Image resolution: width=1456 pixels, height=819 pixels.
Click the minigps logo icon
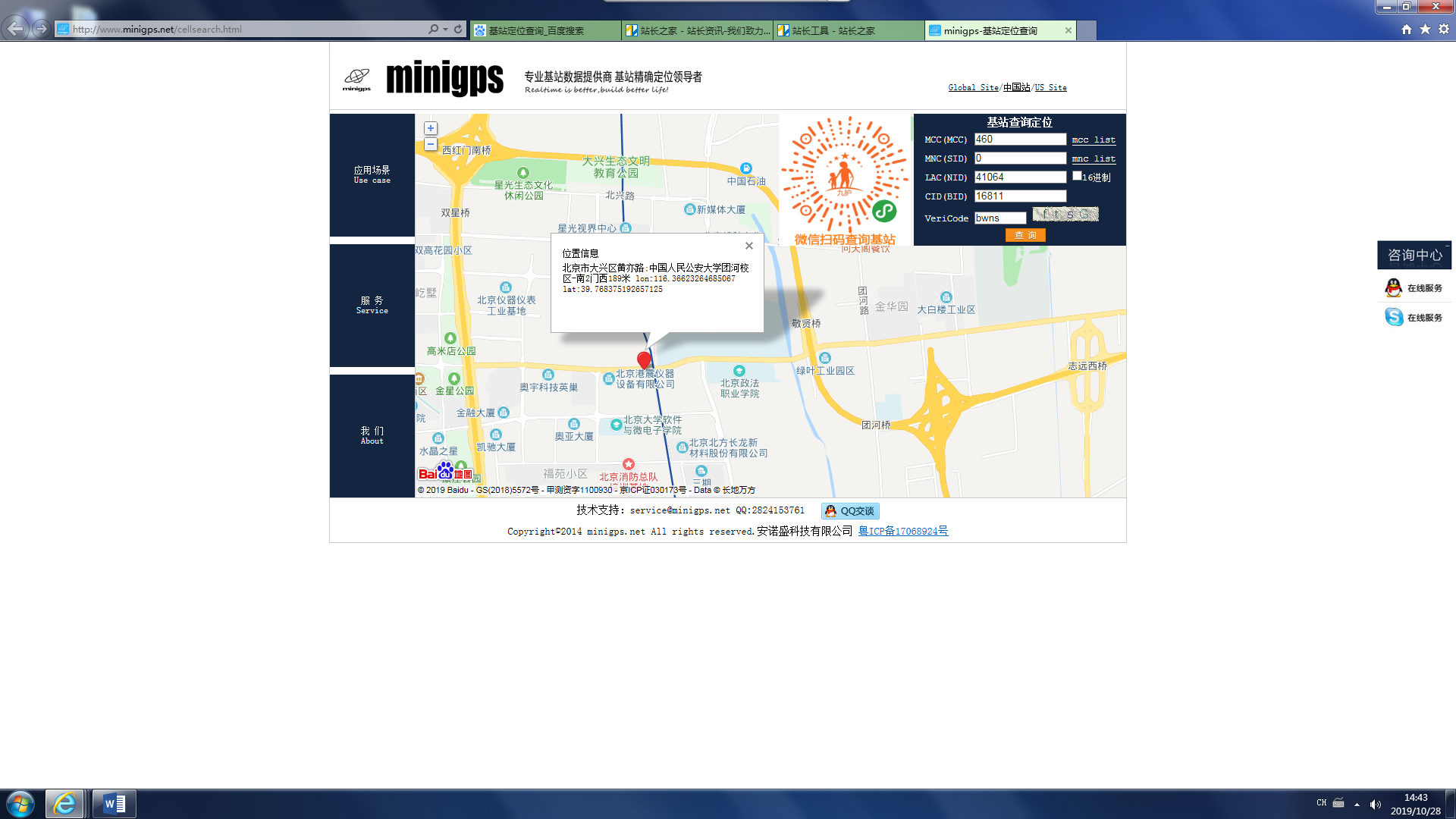coord(356,78)
